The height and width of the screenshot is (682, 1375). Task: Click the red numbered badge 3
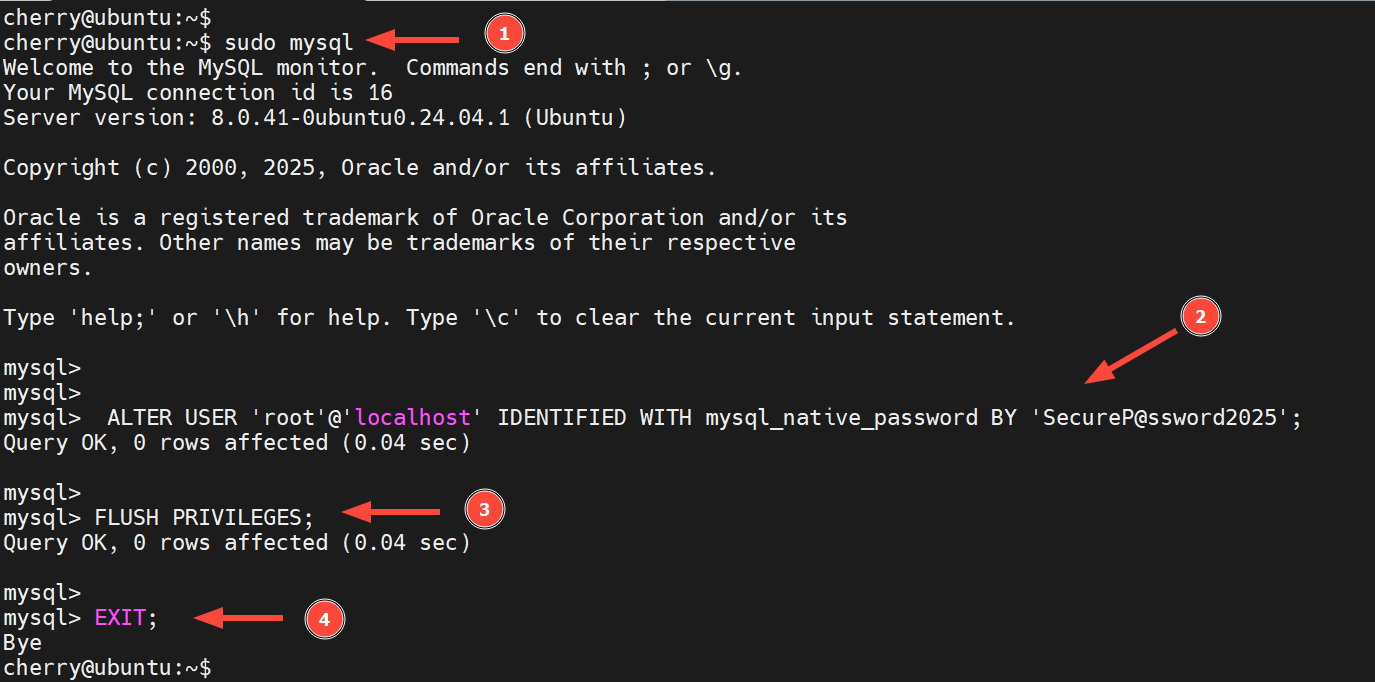[484, 510]
